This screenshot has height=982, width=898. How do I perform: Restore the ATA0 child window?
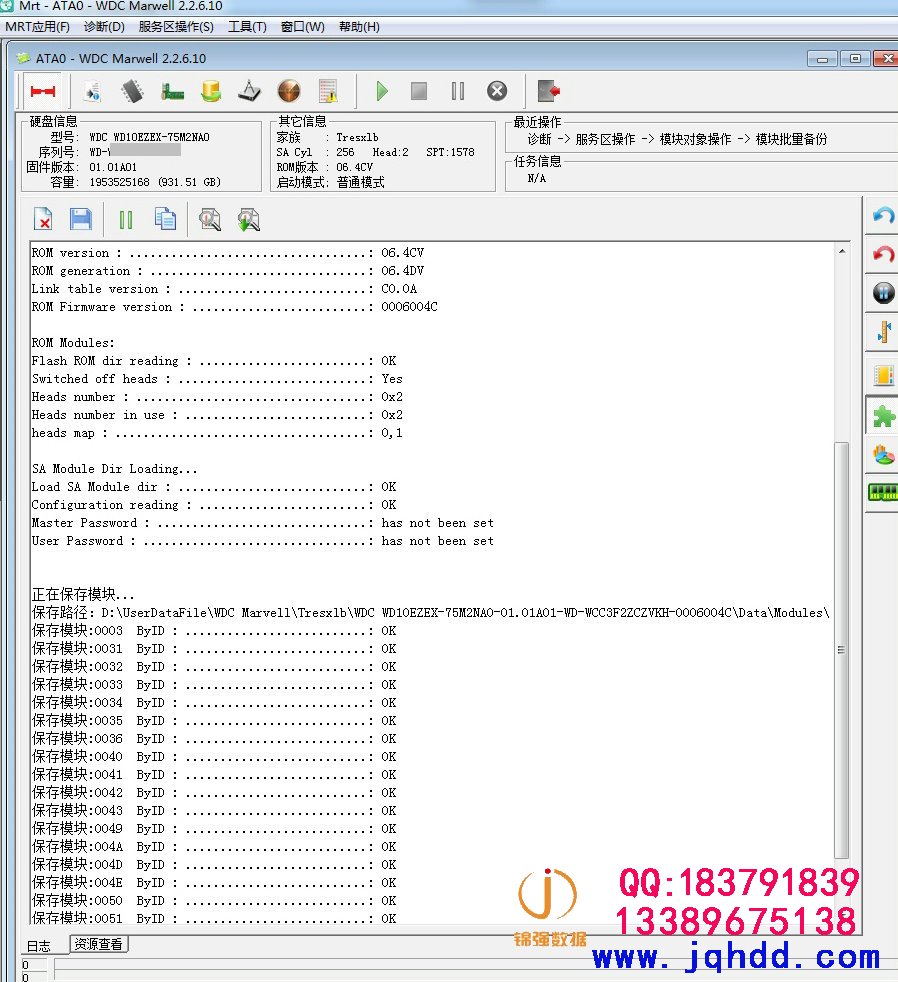(855, 59)
